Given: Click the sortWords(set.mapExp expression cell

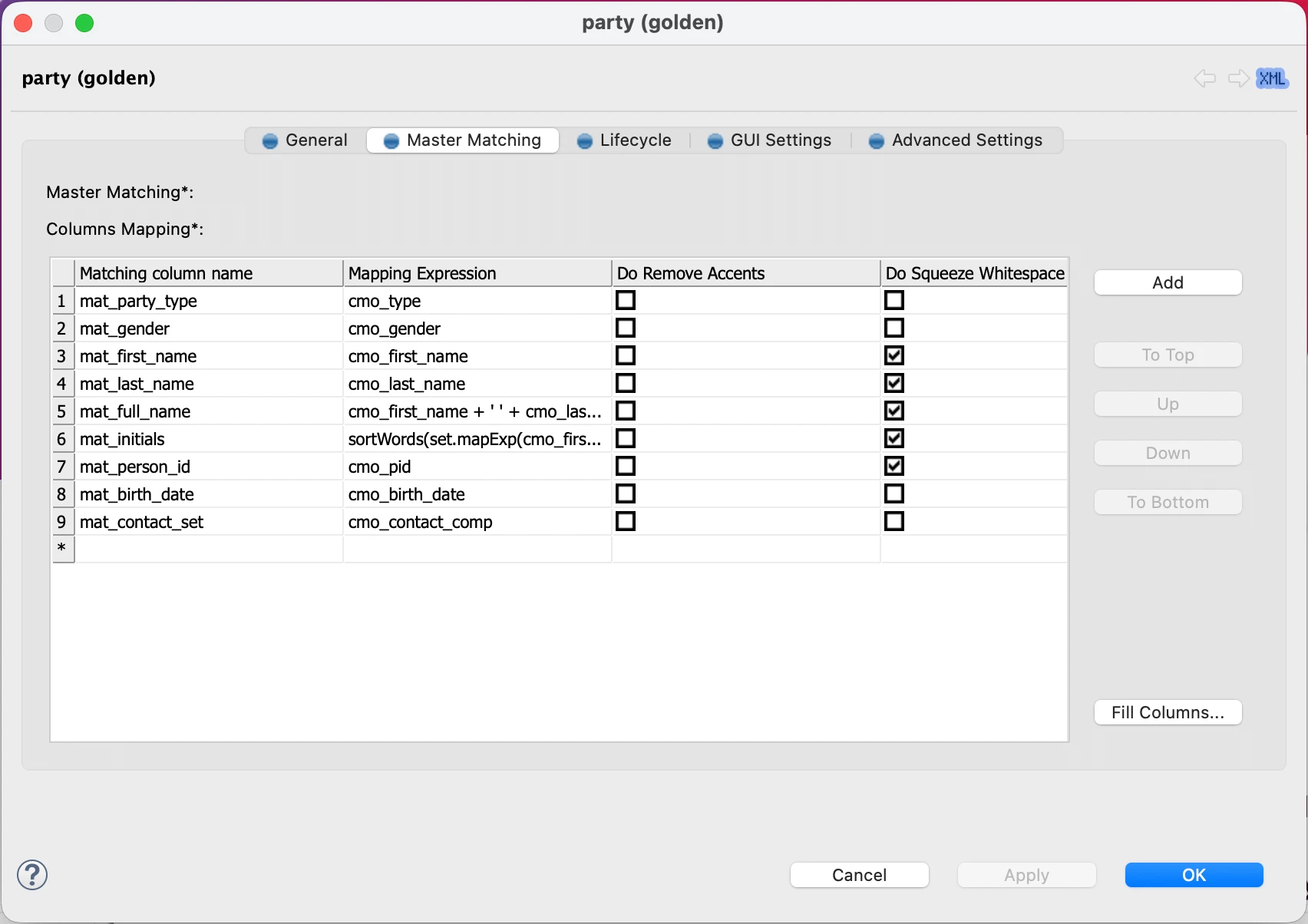Looking at the screenshot, I should click(477, 439).
